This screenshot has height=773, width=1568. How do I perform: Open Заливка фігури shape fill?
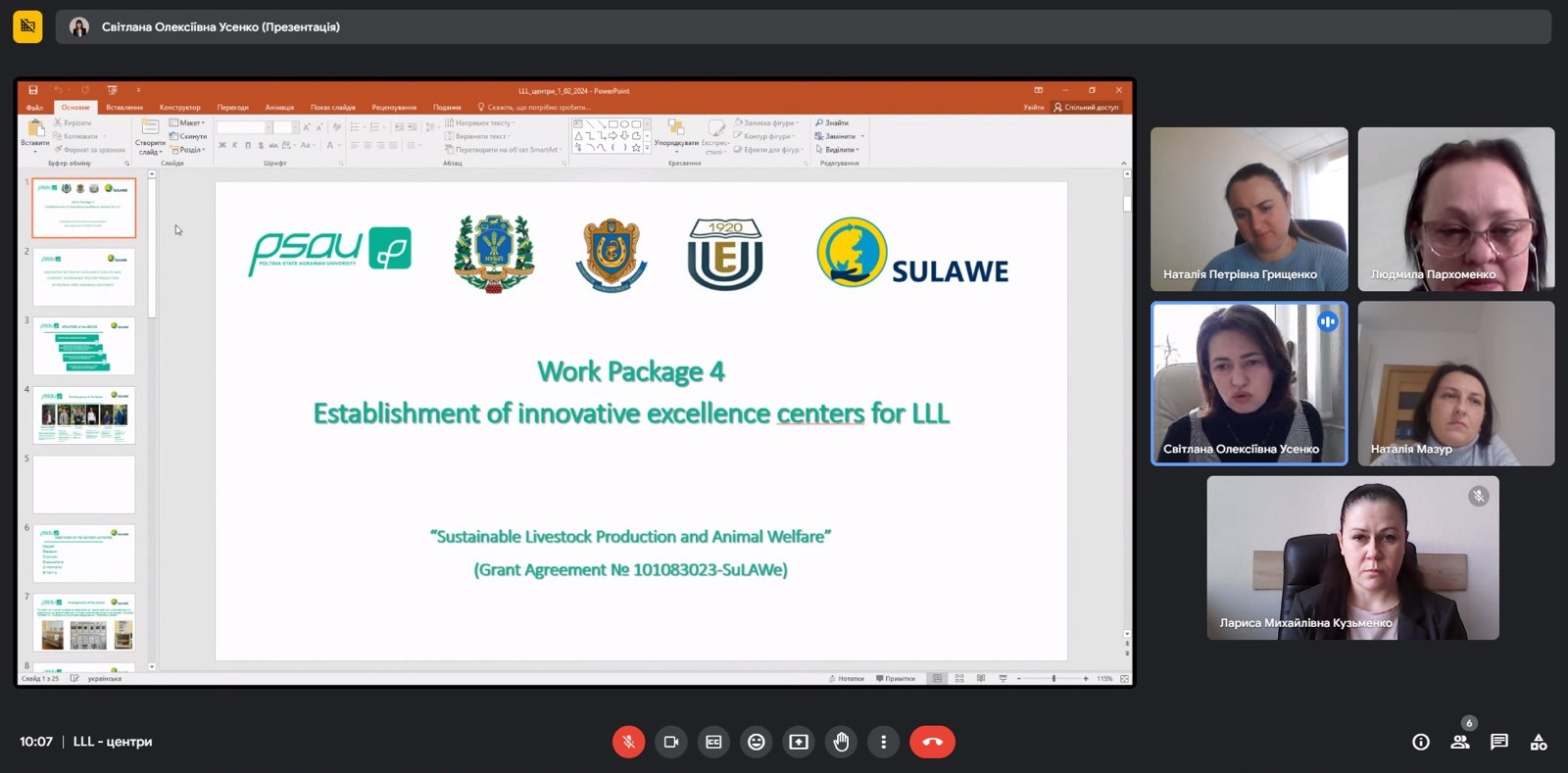[x=767, y=123]
